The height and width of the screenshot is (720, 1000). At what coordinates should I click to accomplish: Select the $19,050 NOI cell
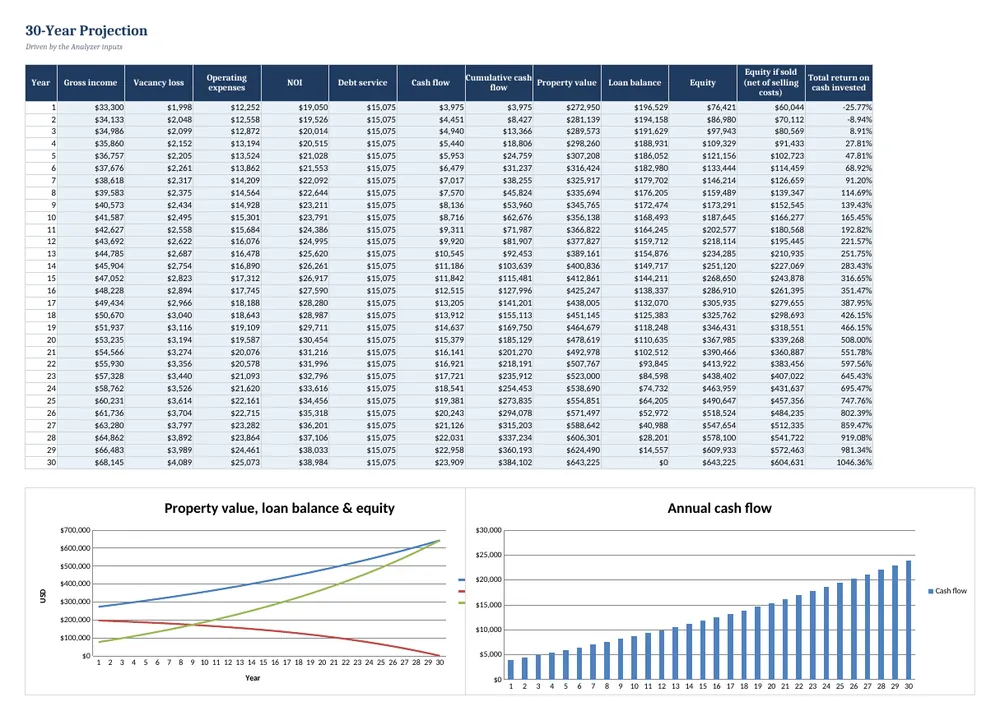point(295,107)
